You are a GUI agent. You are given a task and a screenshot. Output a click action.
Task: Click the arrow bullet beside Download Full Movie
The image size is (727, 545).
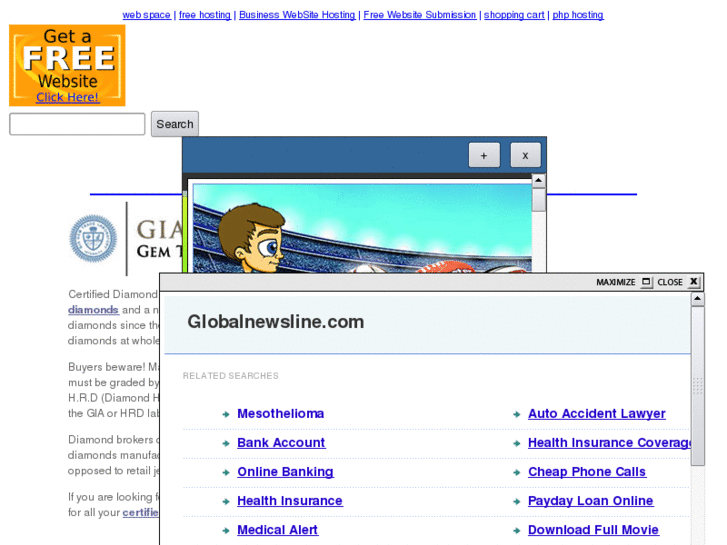(x=517, y=531)
